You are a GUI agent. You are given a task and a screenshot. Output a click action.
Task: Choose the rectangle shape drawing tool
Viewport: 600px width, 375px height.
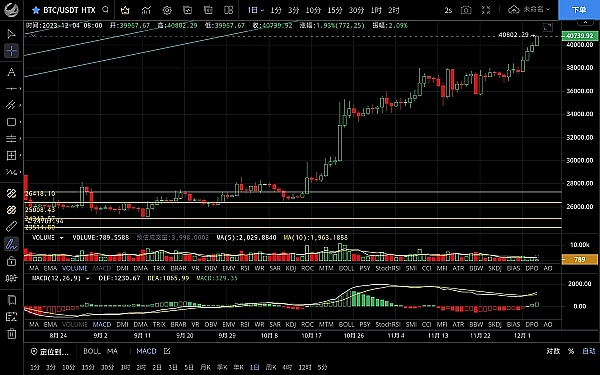tap(11, 122)
